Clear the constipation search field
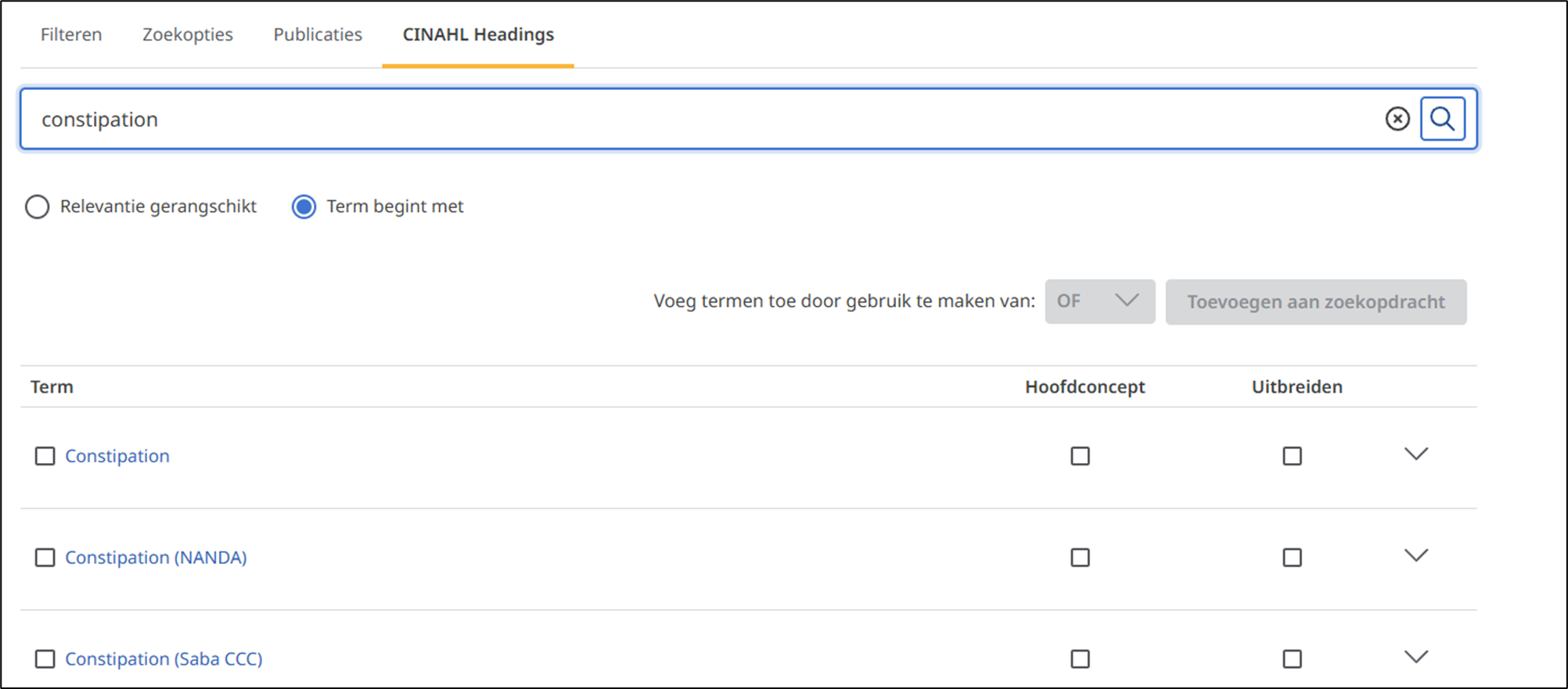 (x=1397, y=119)
